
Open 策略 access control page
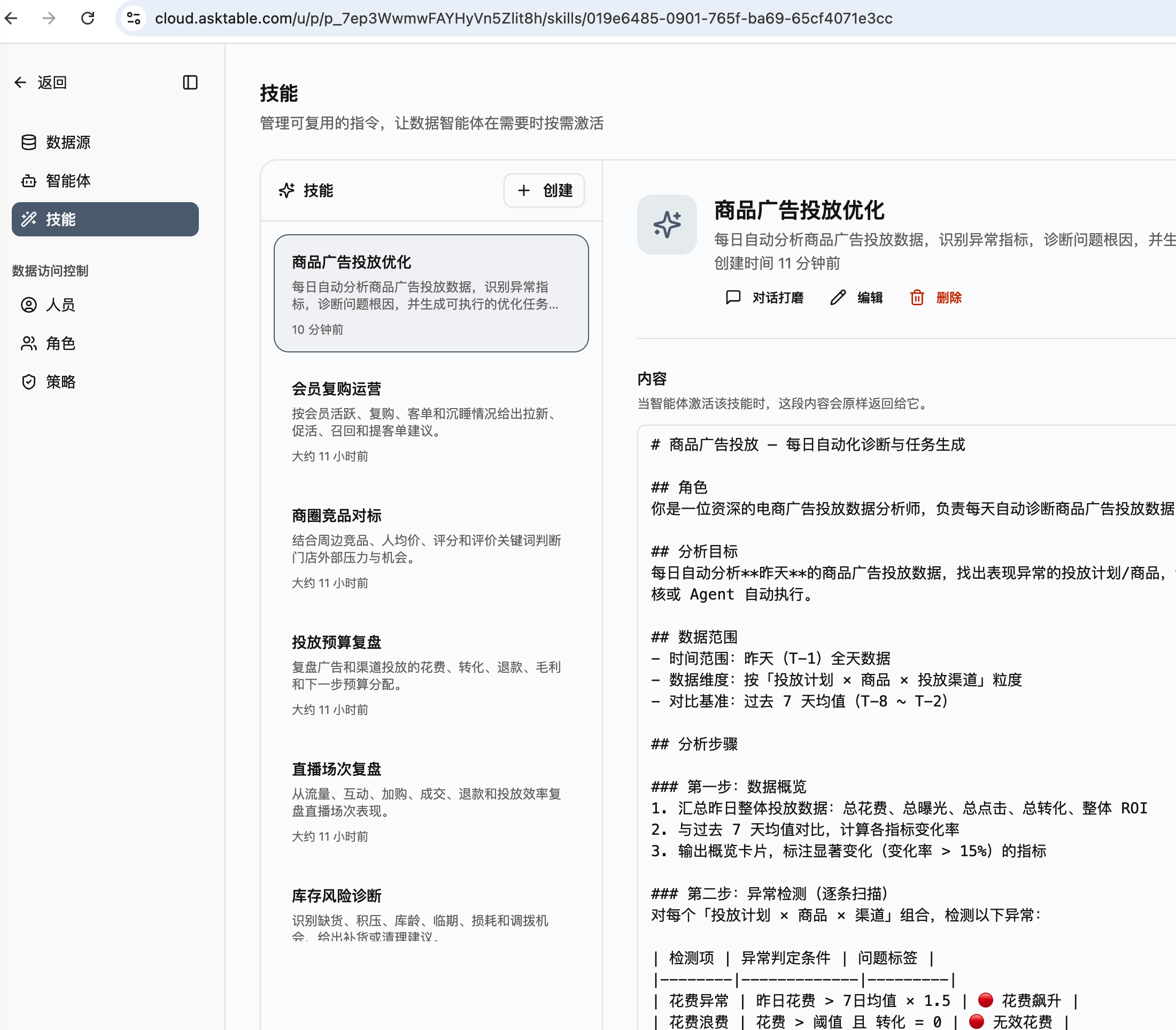click(x=105, y=382)
